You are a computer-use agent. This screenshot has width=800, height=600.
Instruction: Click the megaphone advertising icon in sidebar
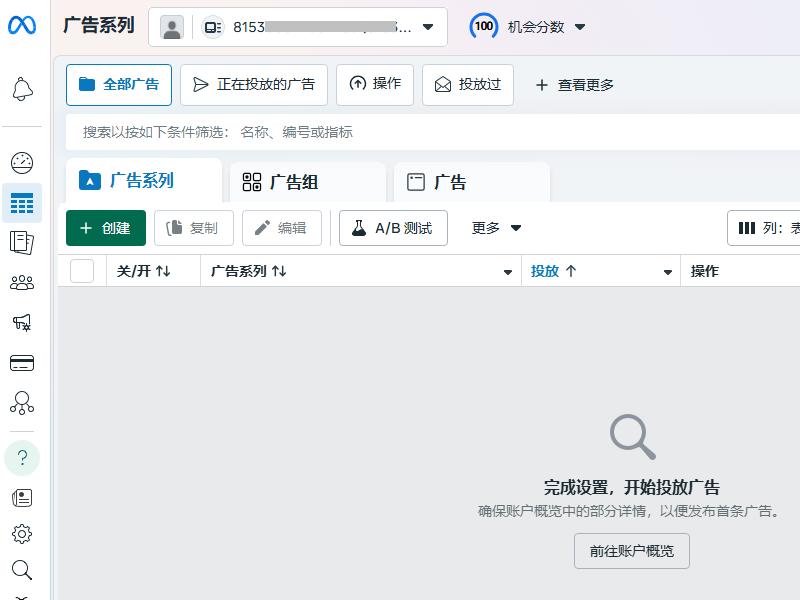click(22, 322)
